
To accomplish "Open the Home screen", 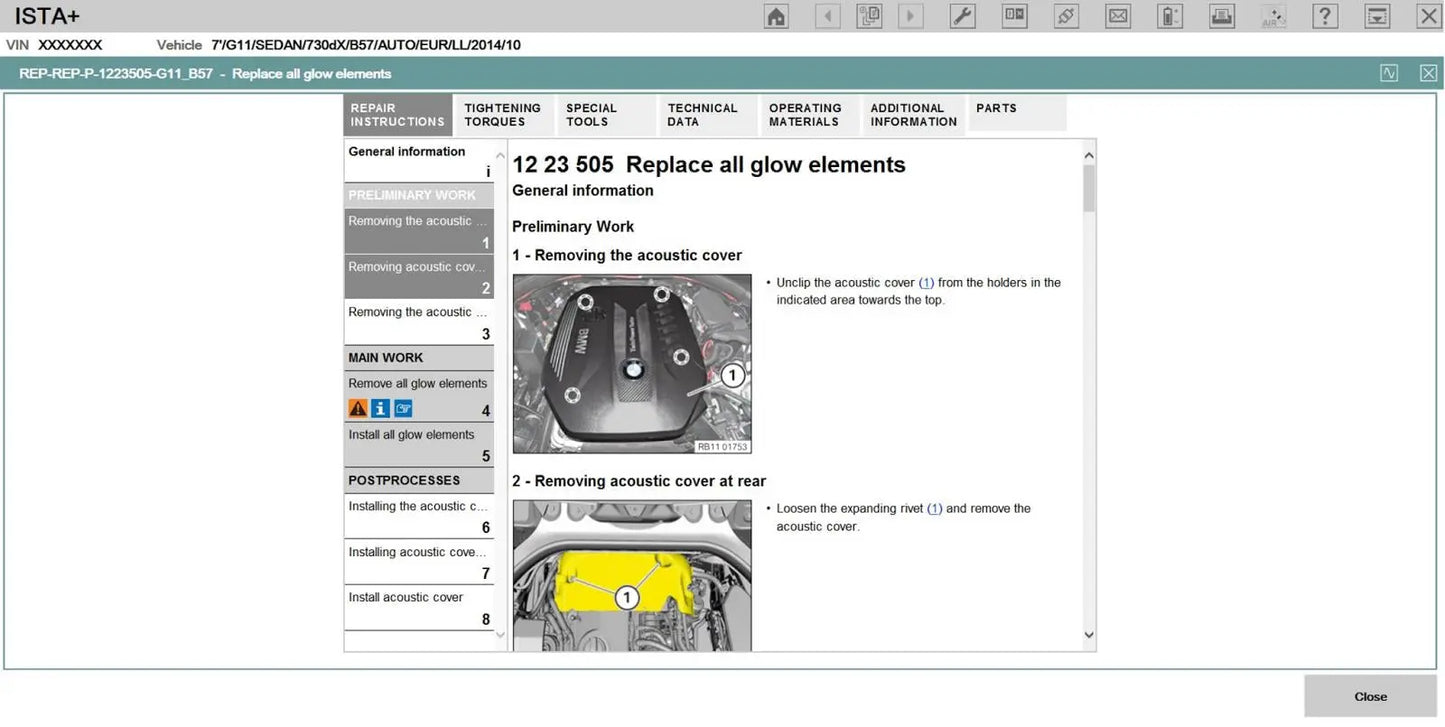I will (x=776, y=16).
